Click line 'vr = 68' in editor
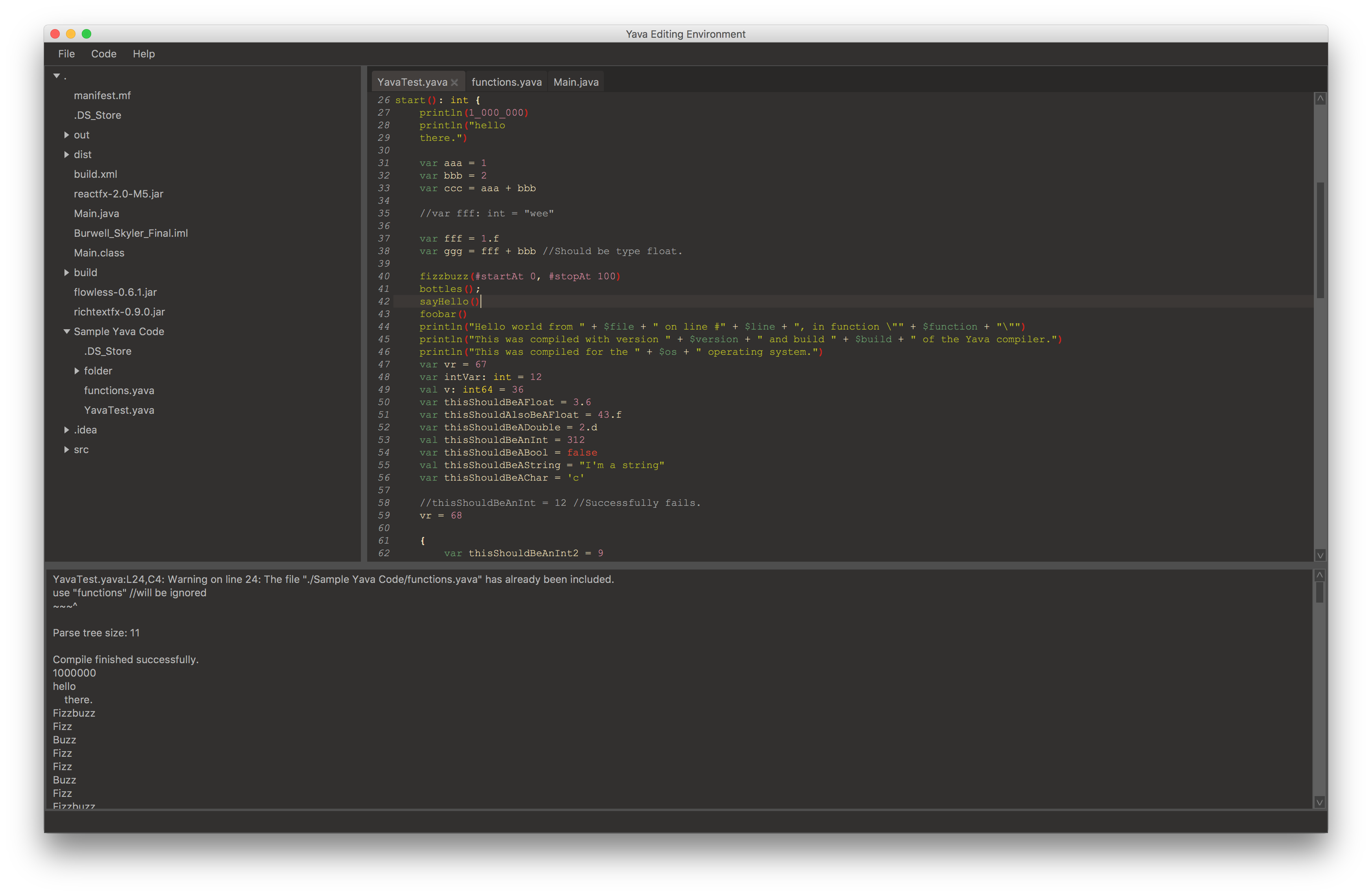 tap(440, 515)
